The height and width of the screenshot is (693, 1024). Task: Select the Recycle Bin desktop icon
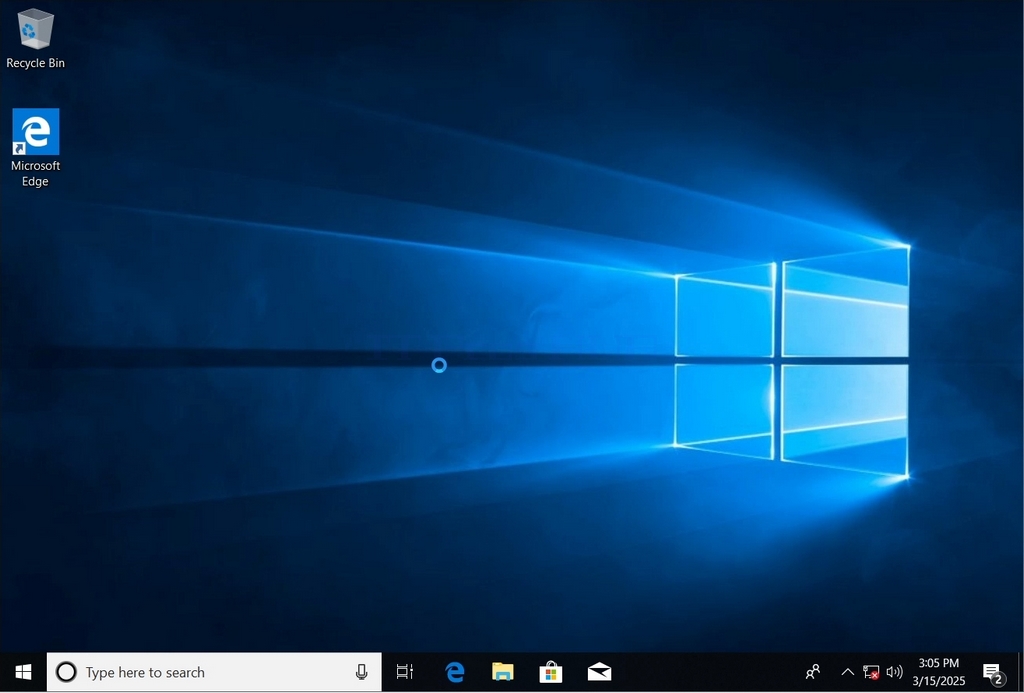pyautogui.click(x=35, y=37)
